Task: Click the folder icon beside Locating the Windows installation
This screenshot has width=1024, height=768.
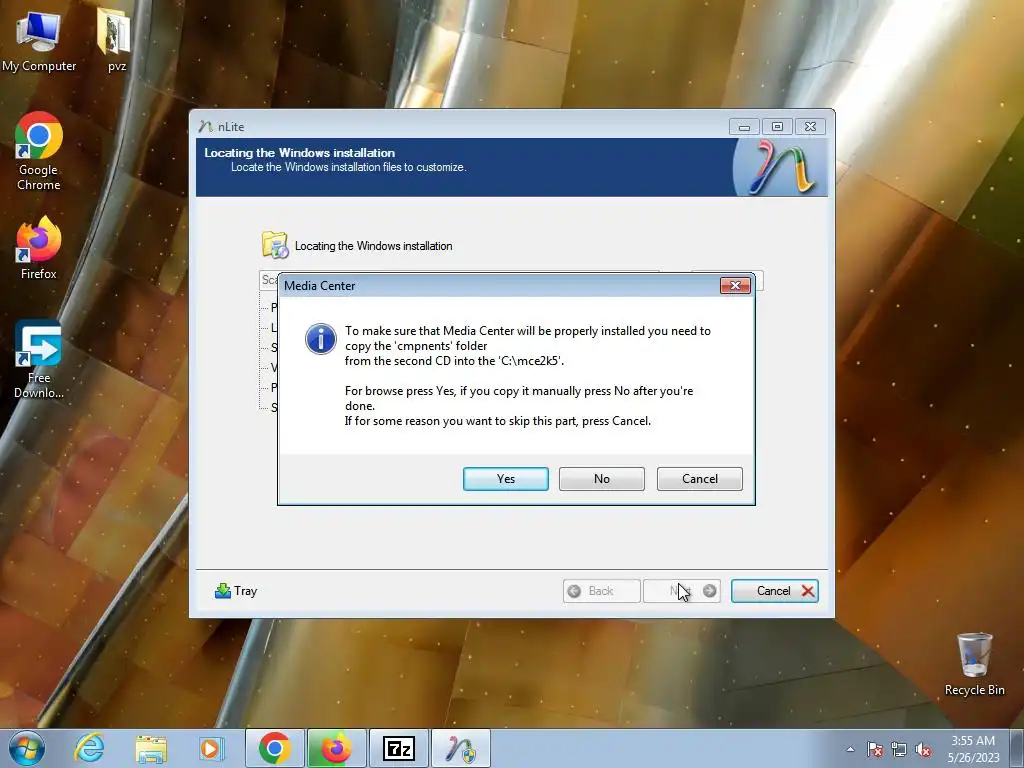Action: coord(275,245)
